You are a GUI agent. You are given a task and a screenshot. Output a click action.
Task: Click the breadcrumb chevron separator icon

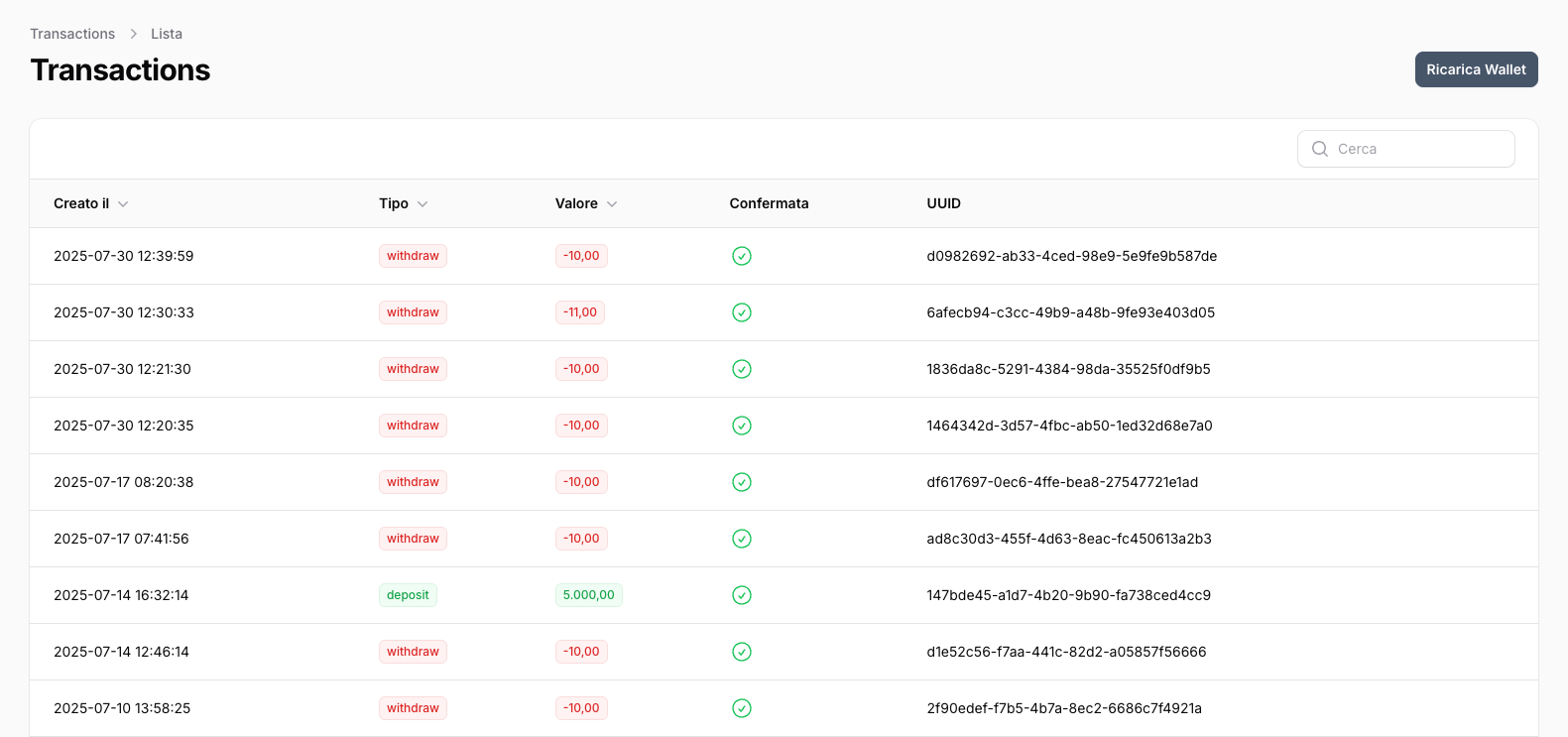coord(133,34)
